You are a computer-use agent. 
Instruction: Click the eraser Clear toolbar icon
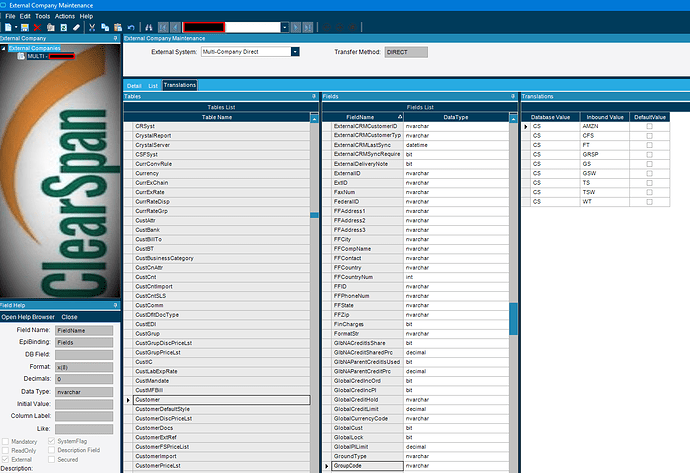point(77,27)
